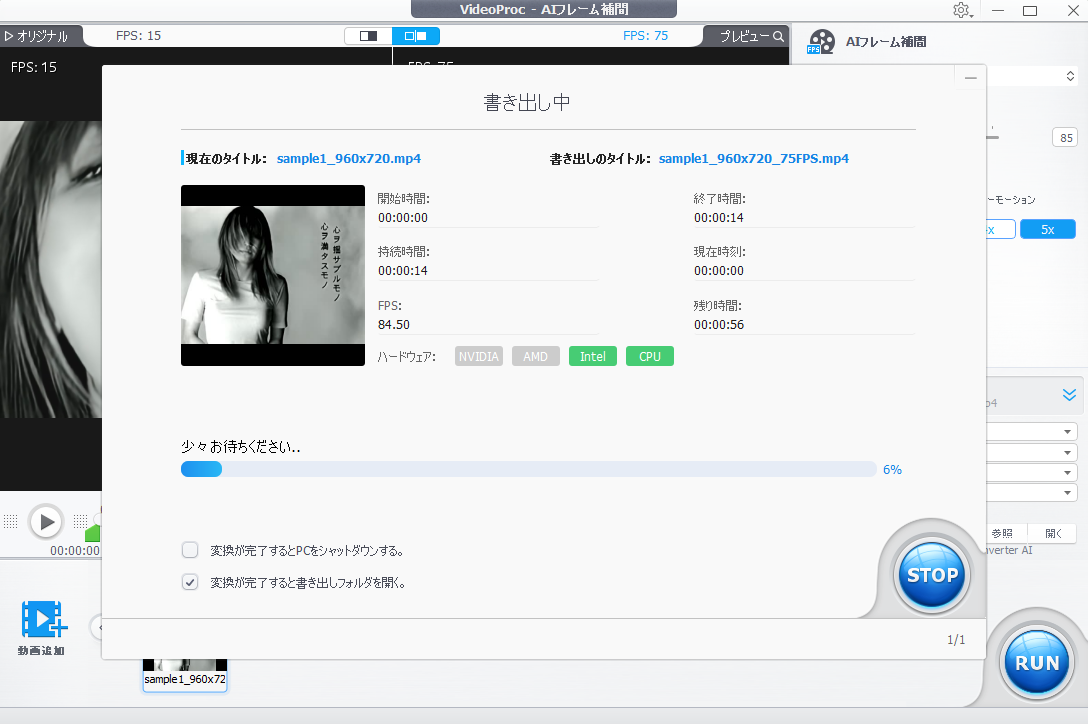Select the sample1_960x72 video thumbnail
The width and height of the screenshot is (1088, 724).
pos(185,675)
